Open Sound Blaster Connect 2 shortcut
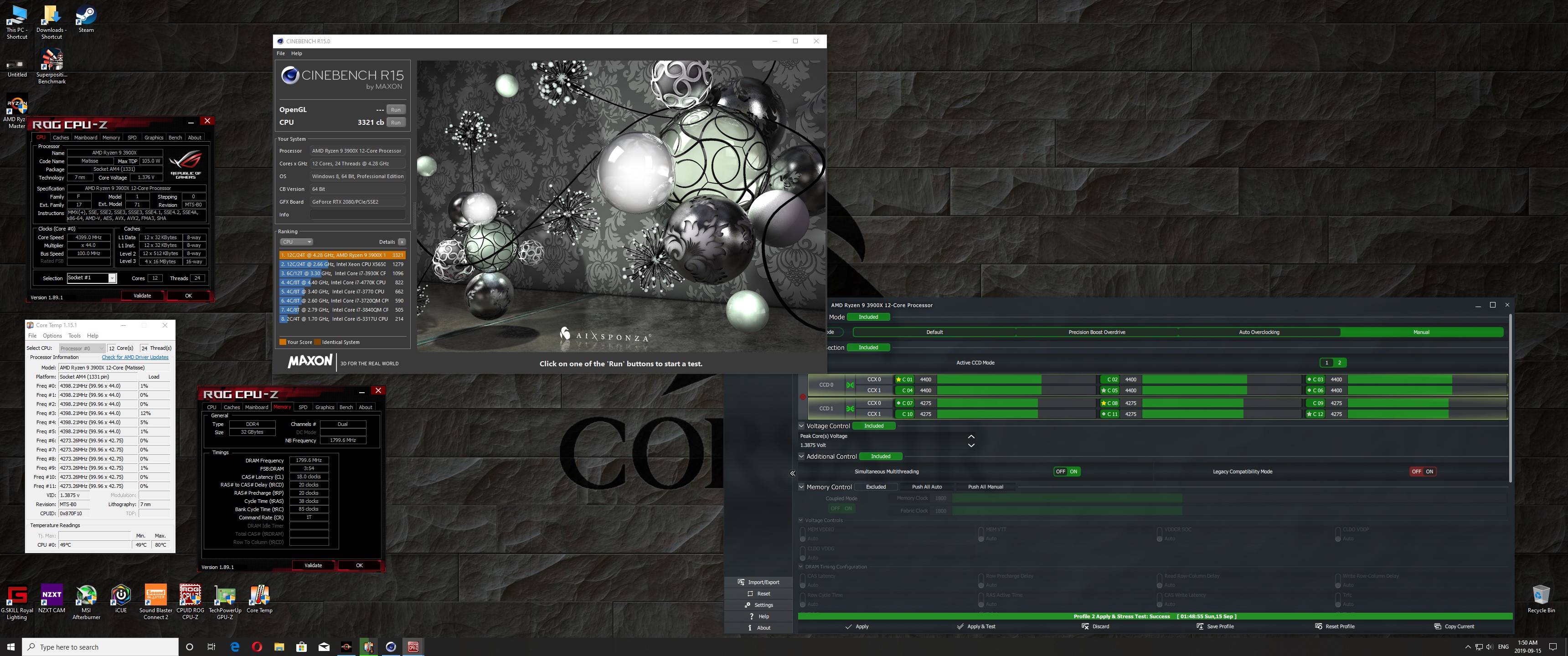This screenshot has height=656, width=1568. (156, 602)
